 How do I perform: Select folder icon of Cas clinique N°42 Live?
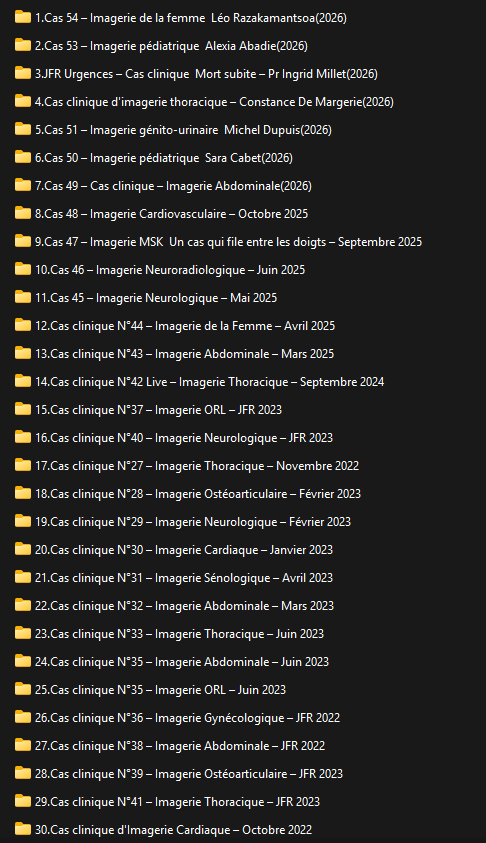[x=23, y=381]
